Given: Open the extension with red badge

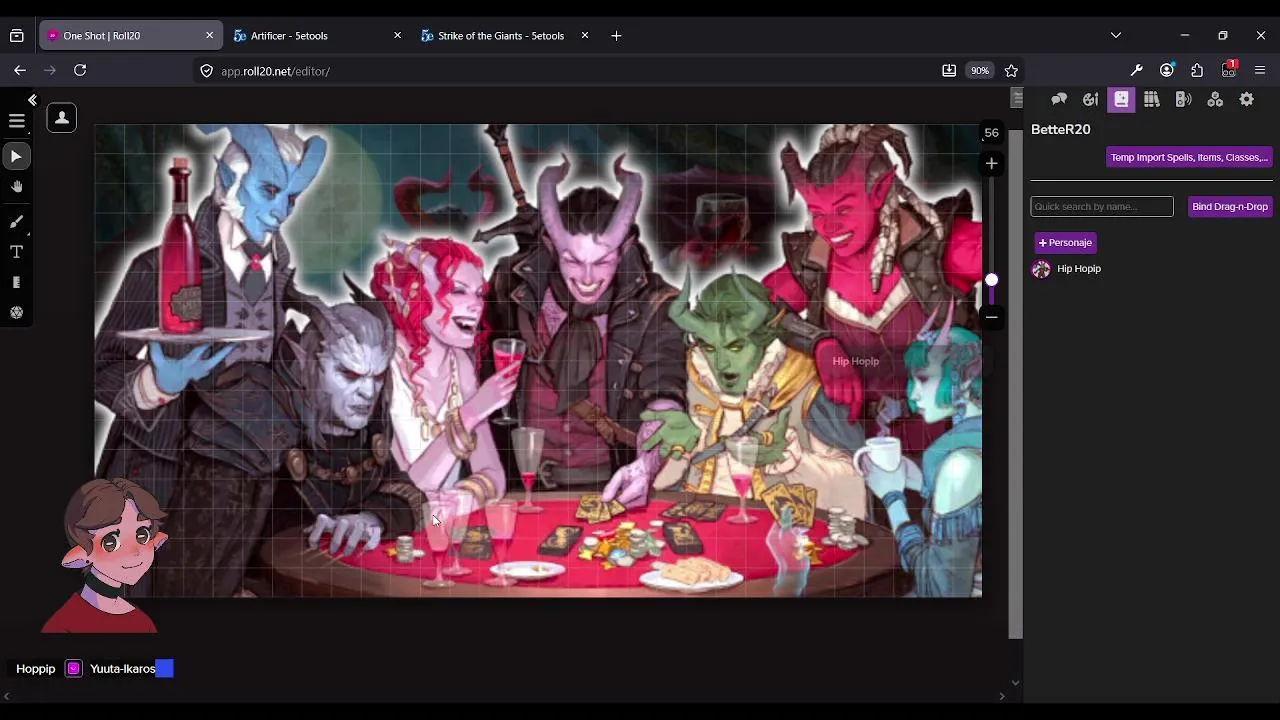Looking at the screenshot, I should (1229, 70).
